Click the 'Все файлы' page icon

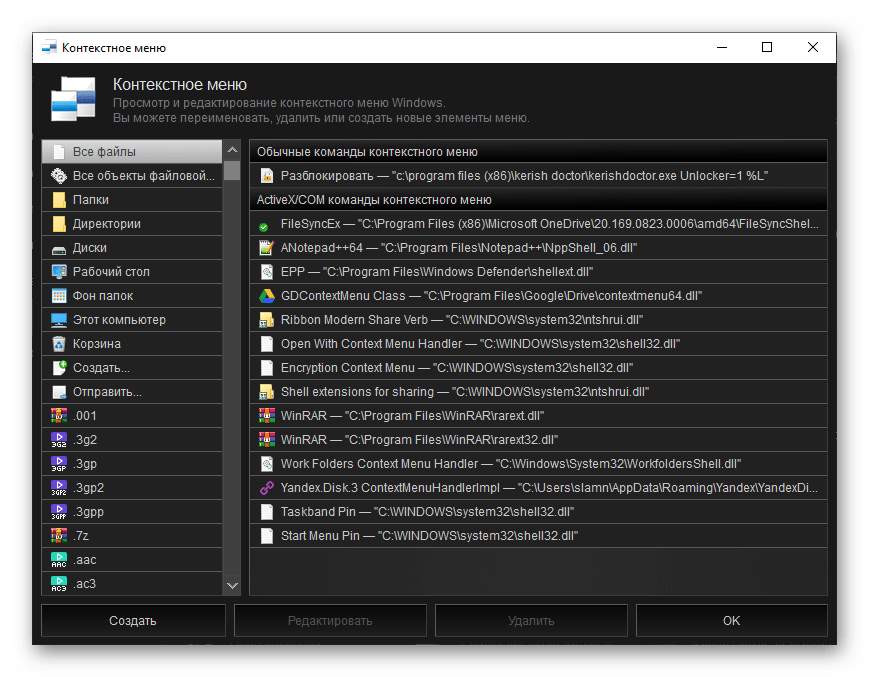point(59,152)
